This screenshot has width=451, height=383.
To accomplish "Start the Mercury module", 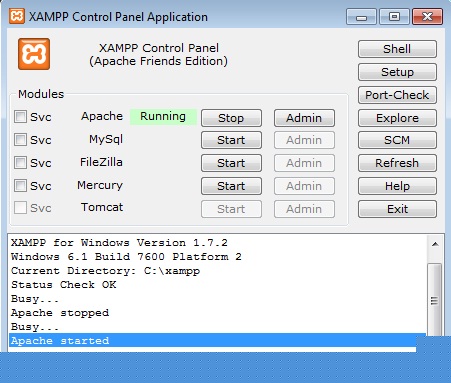I will pos(231,186).
